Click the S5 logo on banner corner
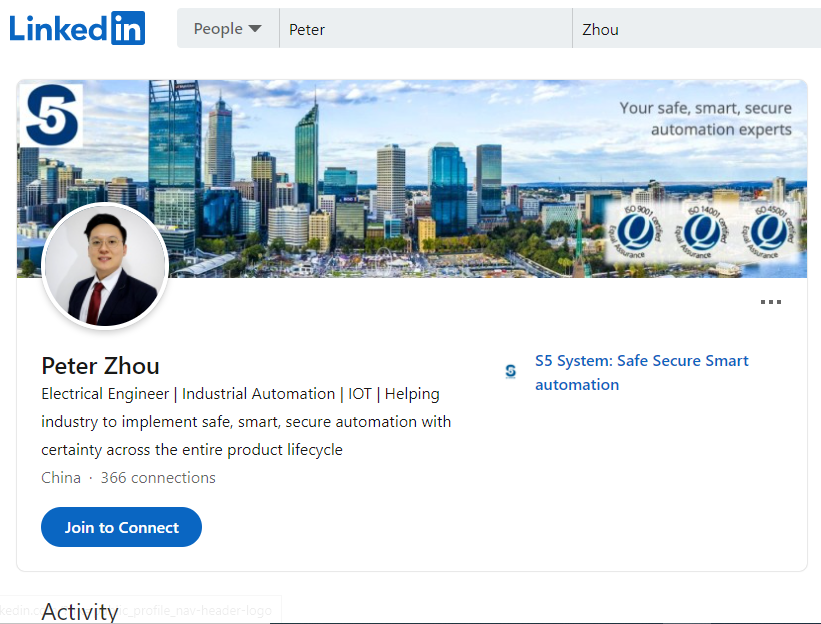Viewport: 821px width, 624px height. point(51,115)
